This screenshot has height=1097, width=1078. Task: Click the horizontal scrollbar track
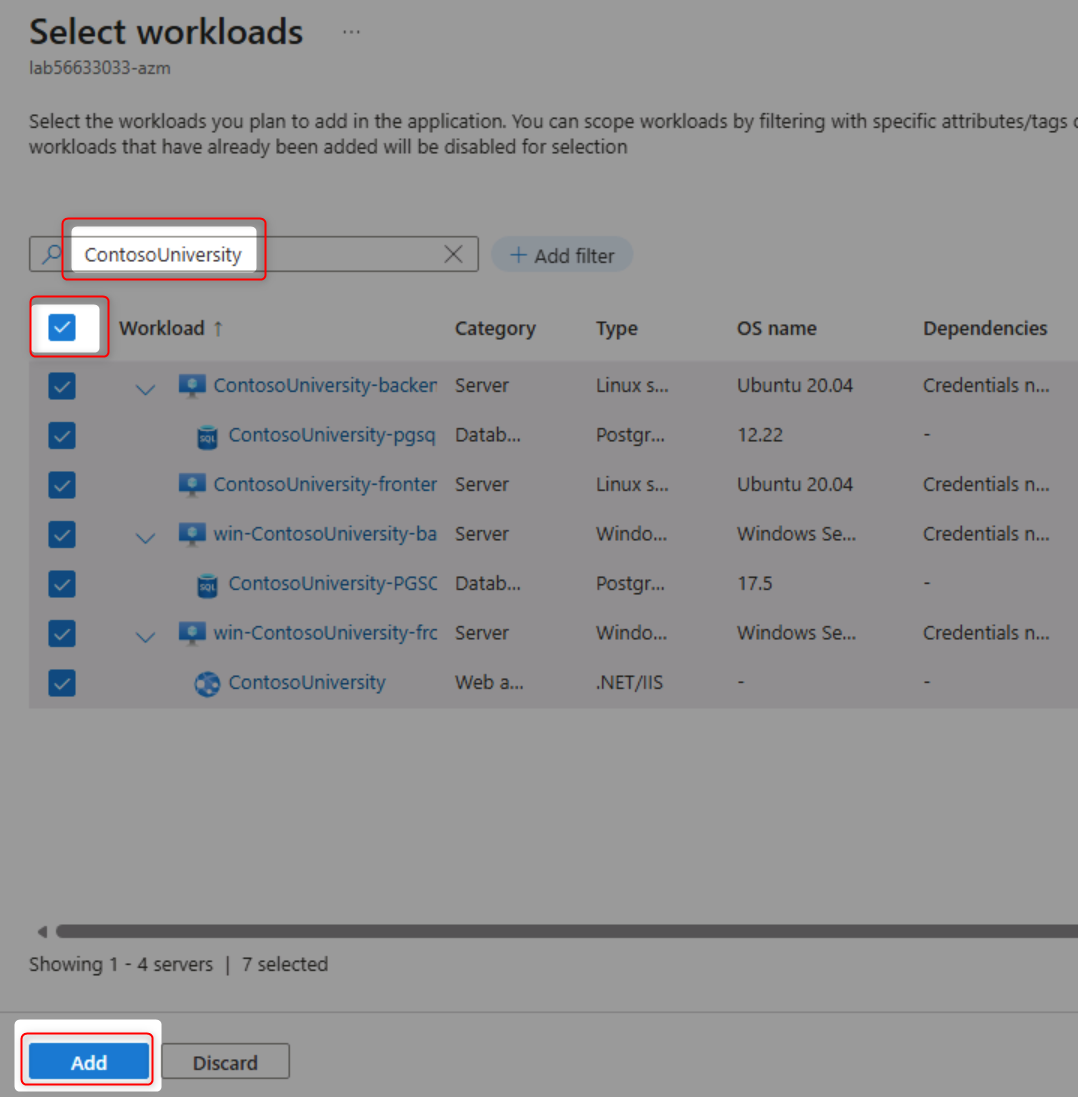pyautogui.click(x=567, y=931)
